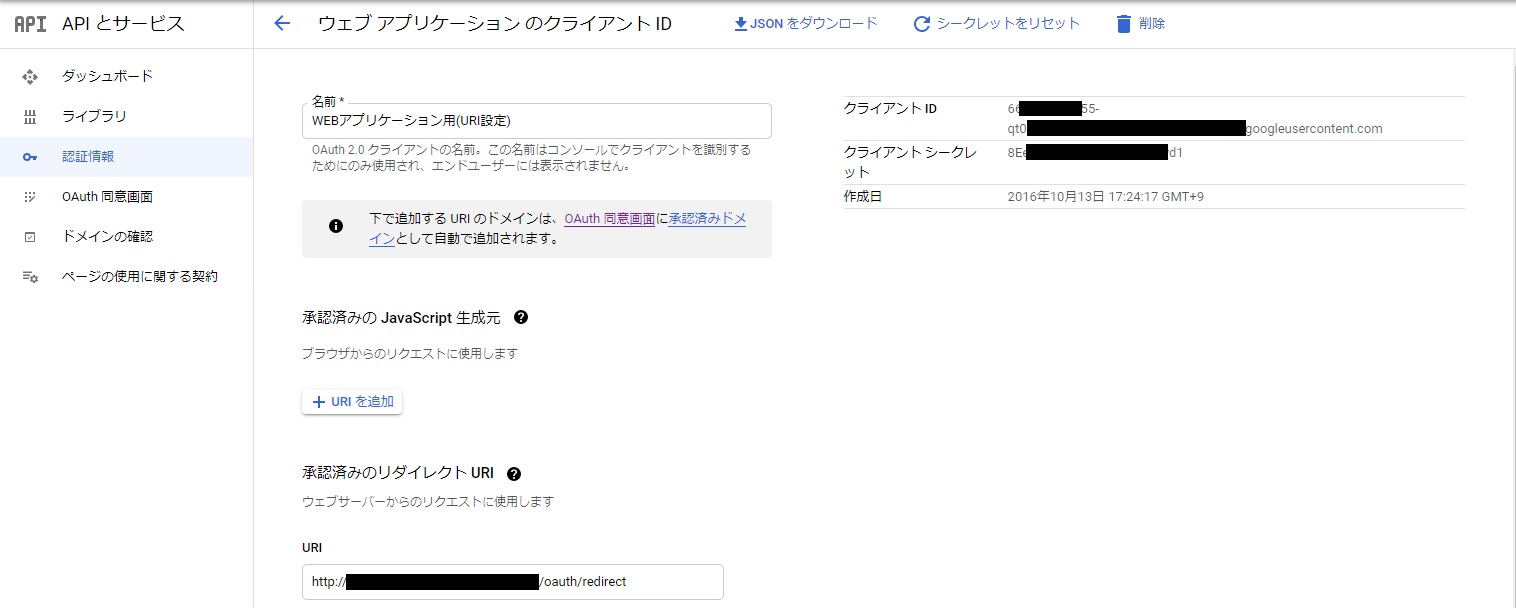The image size is (1516, 608).
Task: Click the OAuth 同意画面 sidebar icon
Action: (30, 197)
